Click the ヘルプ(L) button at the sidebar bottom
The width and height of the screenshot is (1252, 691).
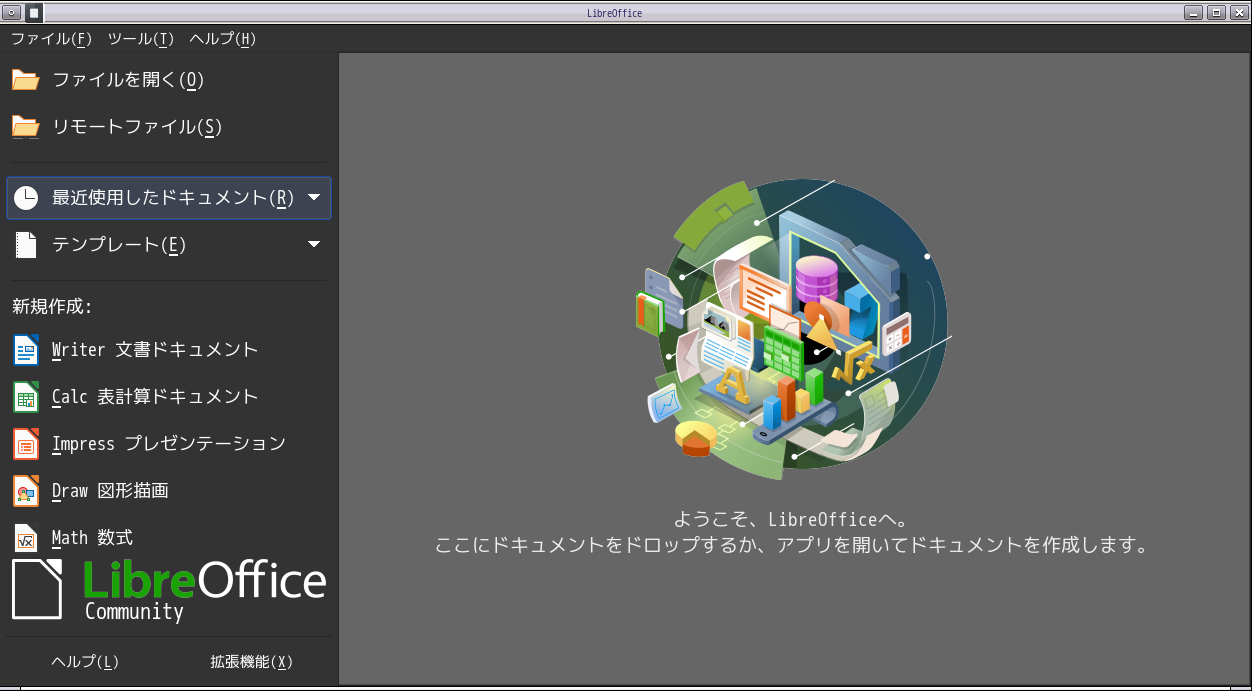85,662
